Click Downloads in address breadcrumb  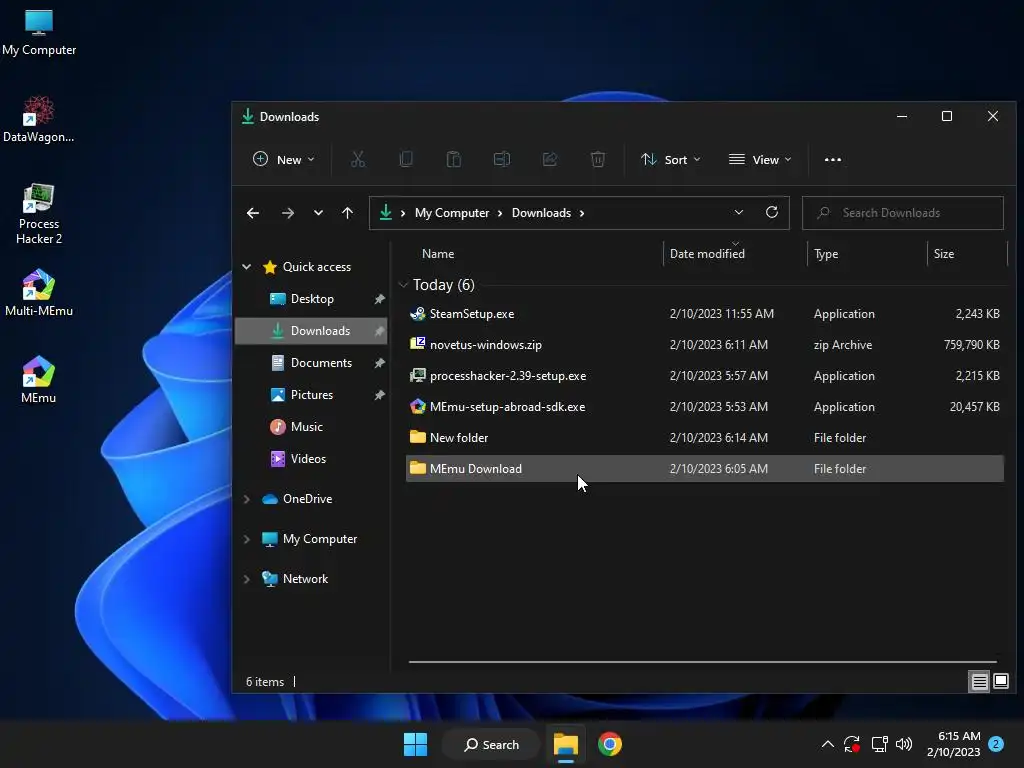[541, 213]
